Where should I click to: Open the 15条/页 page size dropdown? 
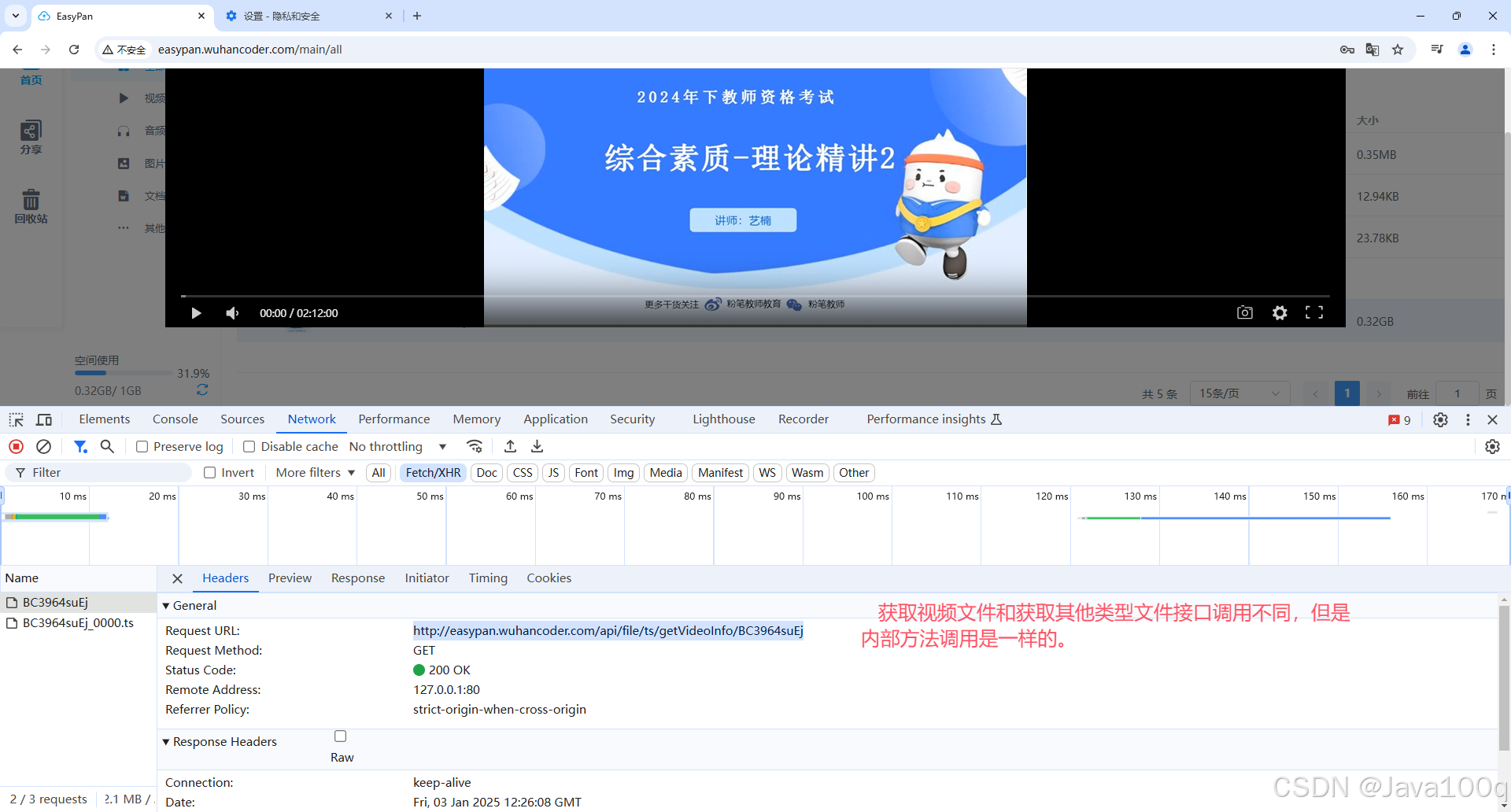click(1239, 393)
